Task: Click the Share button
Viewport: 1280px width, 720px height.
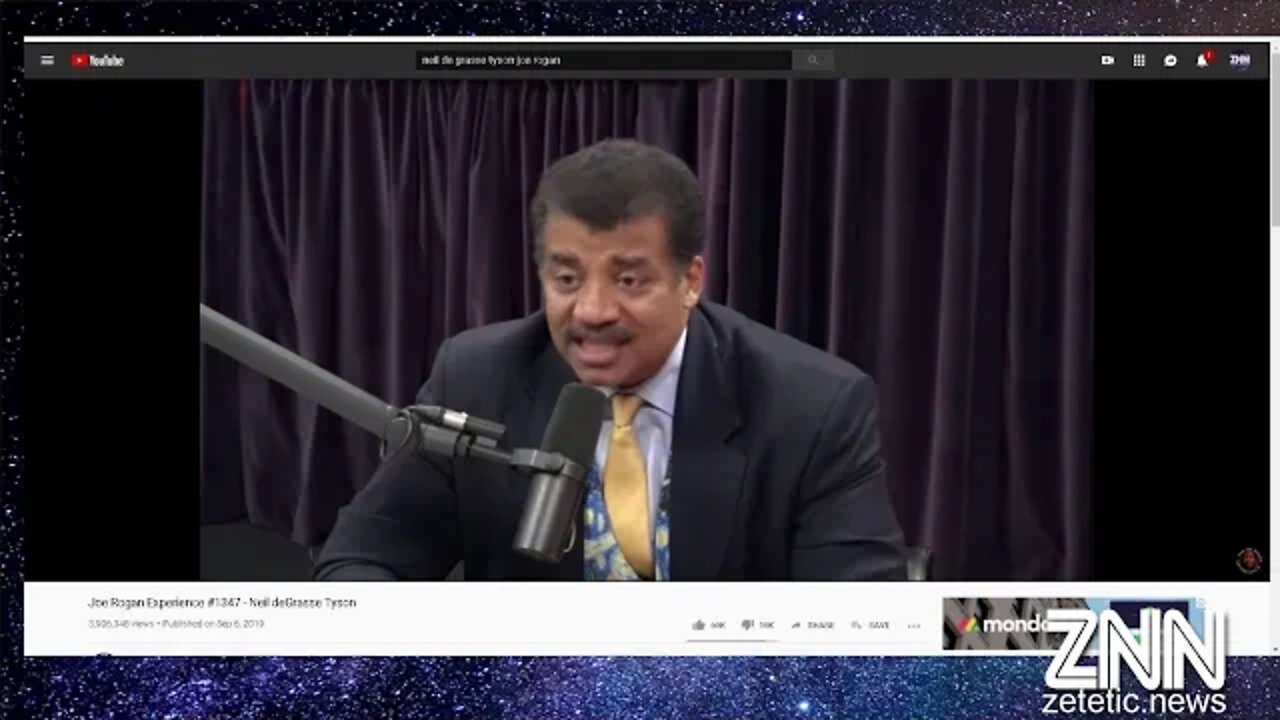Action: (x=812, y=625)
